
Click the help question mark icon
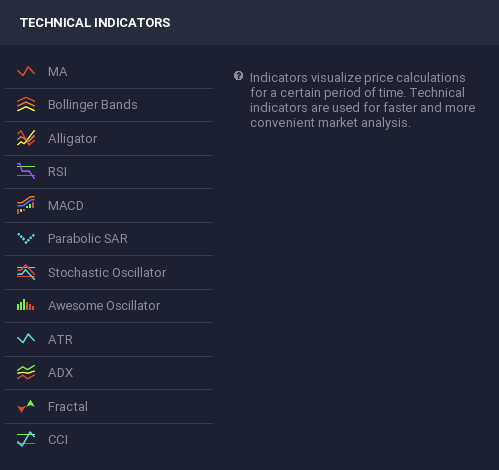point(238,76)
